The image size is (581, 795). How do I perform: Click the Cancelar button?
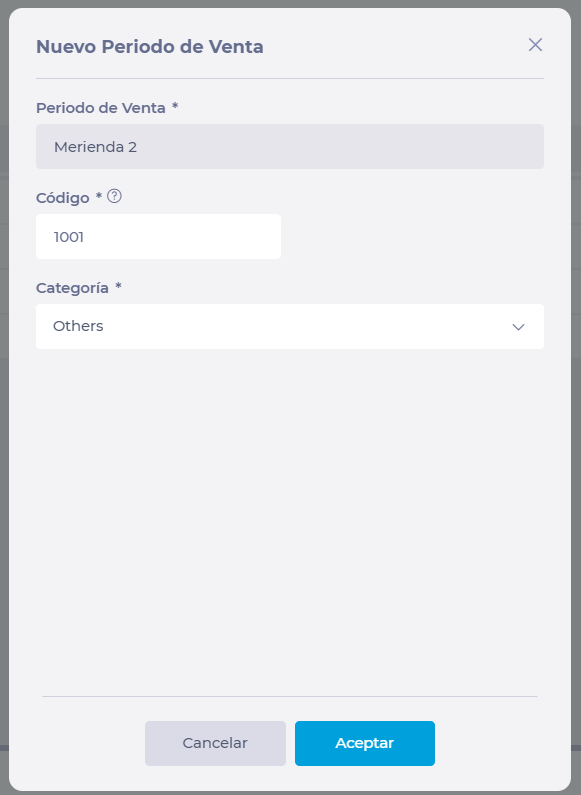(215, 743)
